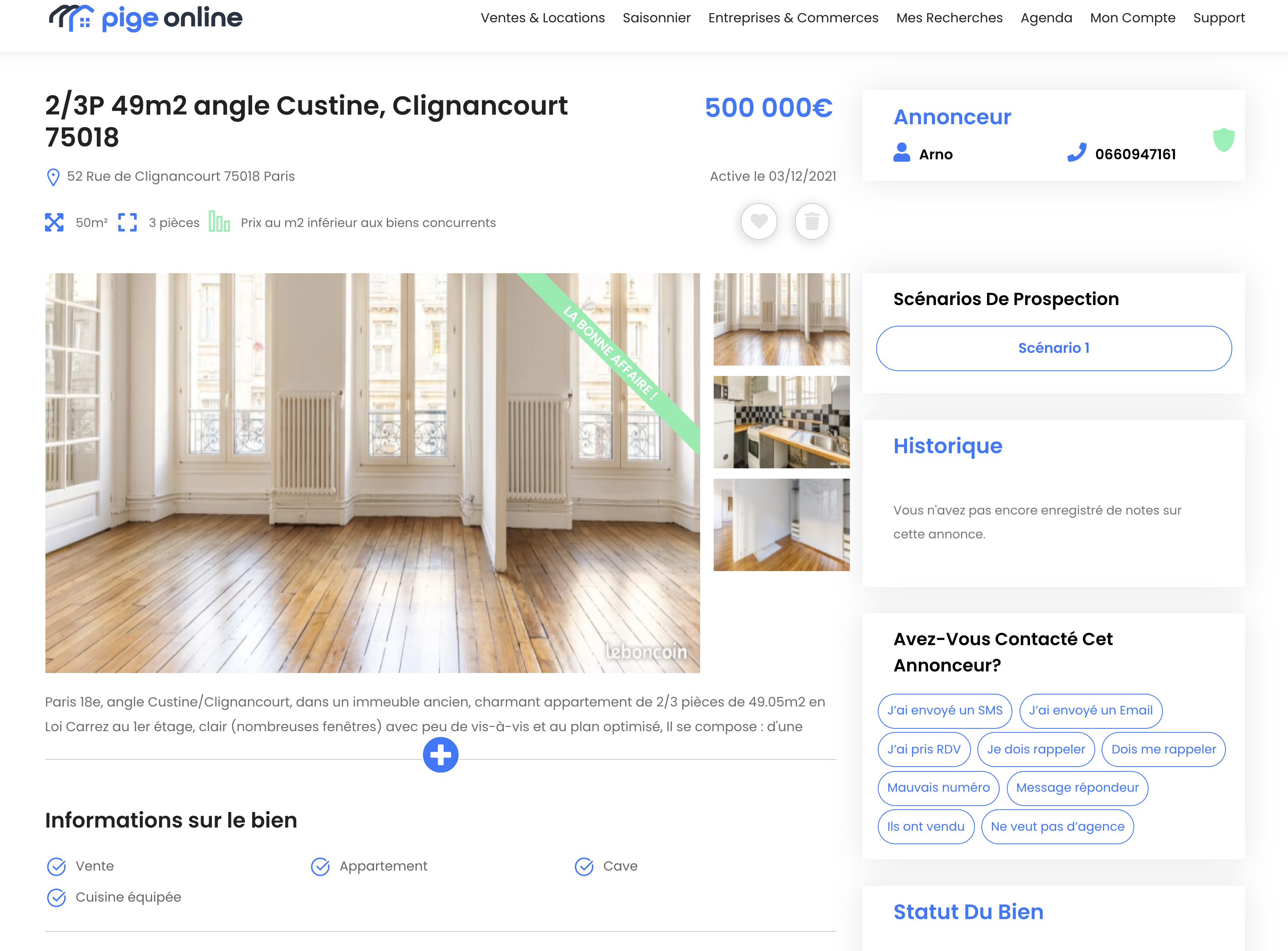Select Dois me rappeler tag

(x=1163, y=749)
